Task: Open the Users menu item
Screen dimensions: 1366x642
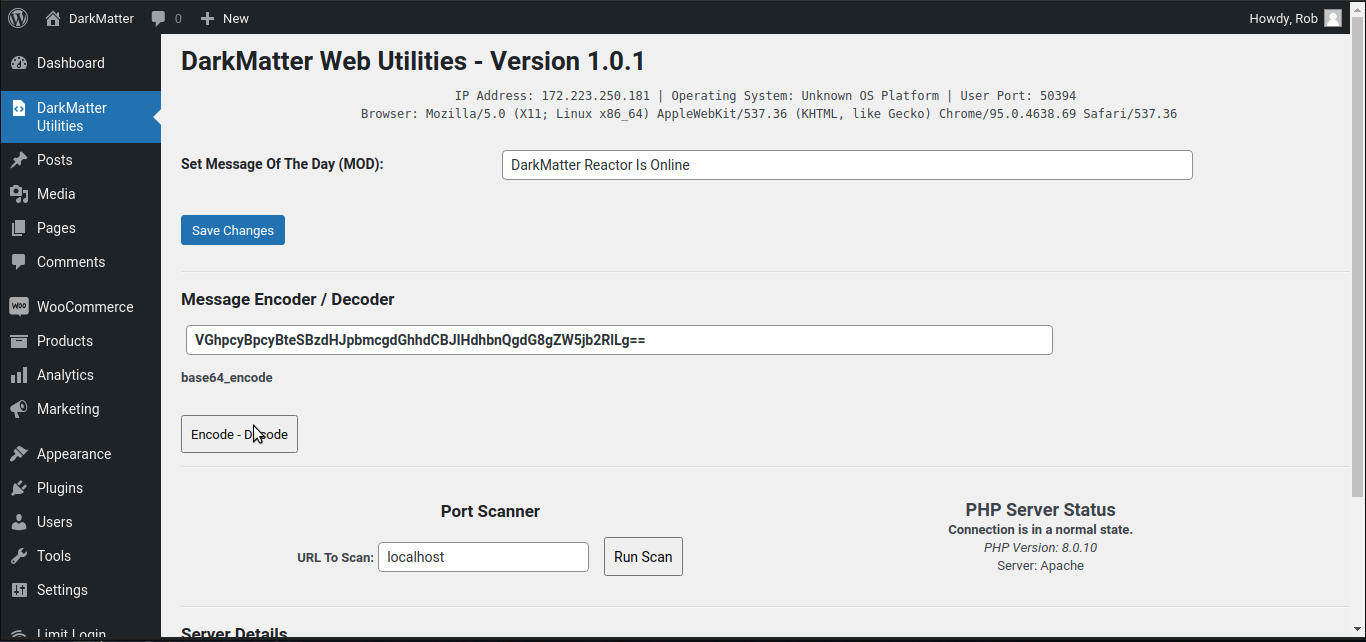Action: pyautogui.click(x=80, y=522)
